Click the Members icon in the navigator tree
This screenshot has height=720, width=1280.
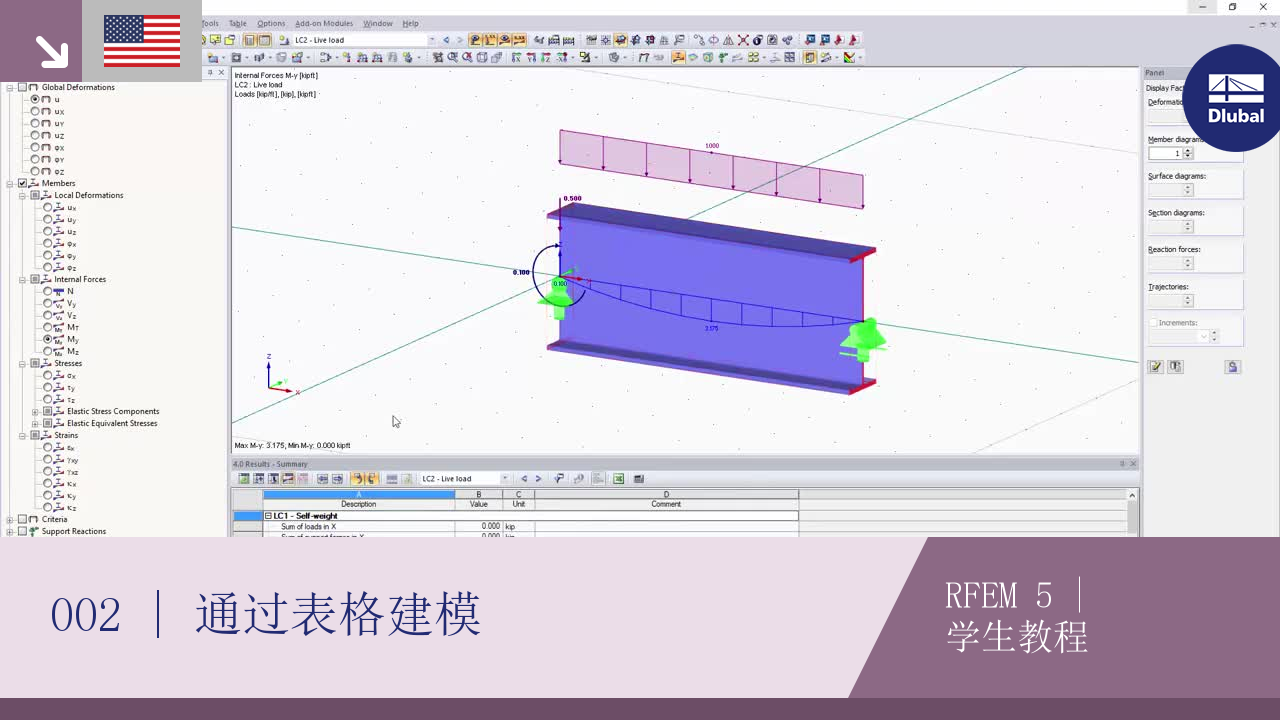click(34, 183)
